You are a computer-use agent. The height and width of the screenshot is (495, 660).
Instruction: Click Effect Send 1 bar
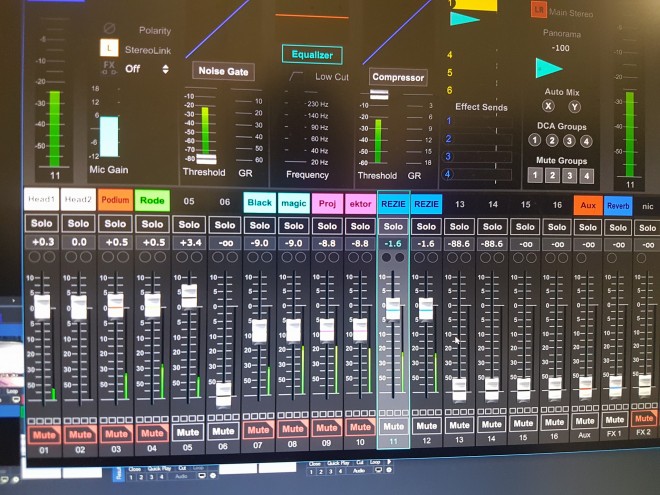(483, 121)
